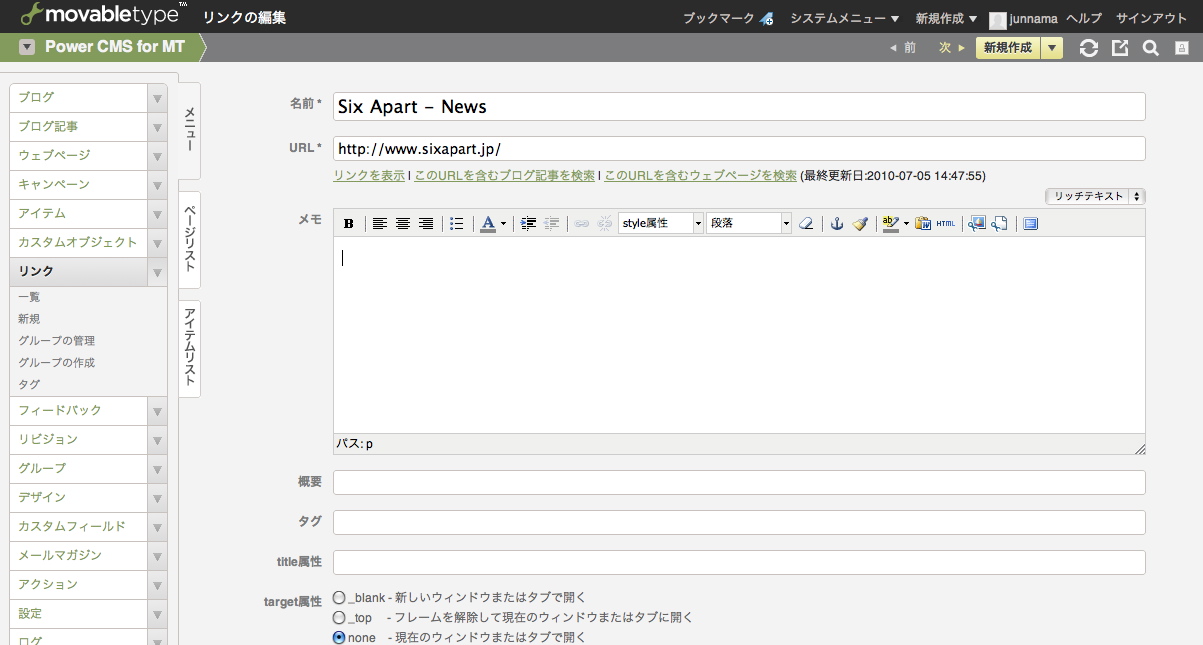Screen dimensions: 1203x645
Task: Click the title属性 input field
Action: pos(739,563)
